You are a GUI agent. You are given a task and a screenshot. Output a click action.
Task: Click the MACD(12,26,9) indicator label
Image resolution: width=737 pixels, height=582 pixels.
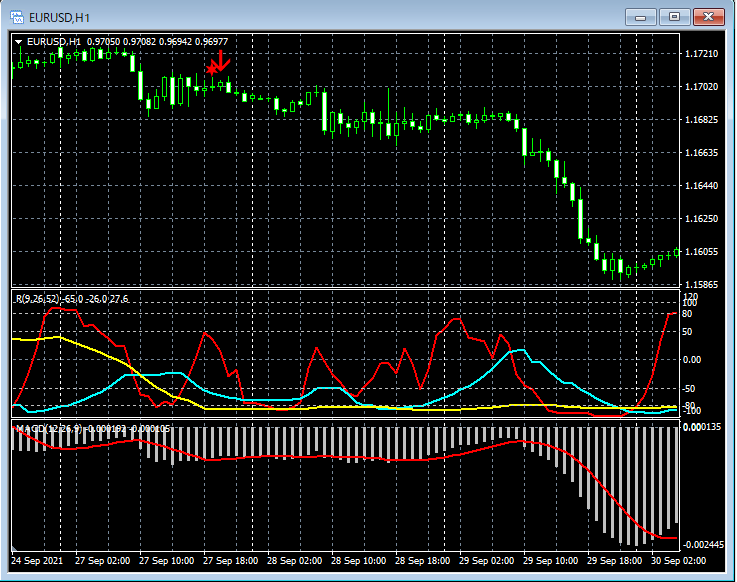[49, 429]
